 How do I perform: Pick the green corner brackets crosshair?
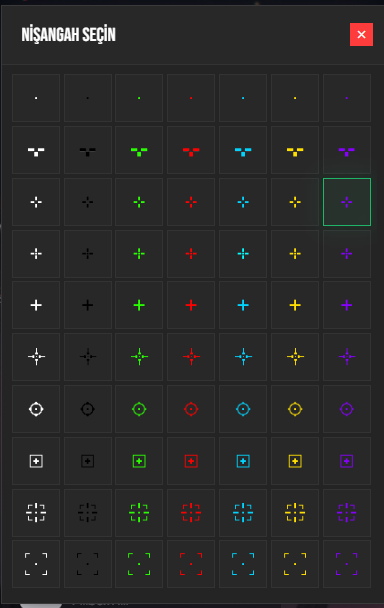click(x=139, y=564)
